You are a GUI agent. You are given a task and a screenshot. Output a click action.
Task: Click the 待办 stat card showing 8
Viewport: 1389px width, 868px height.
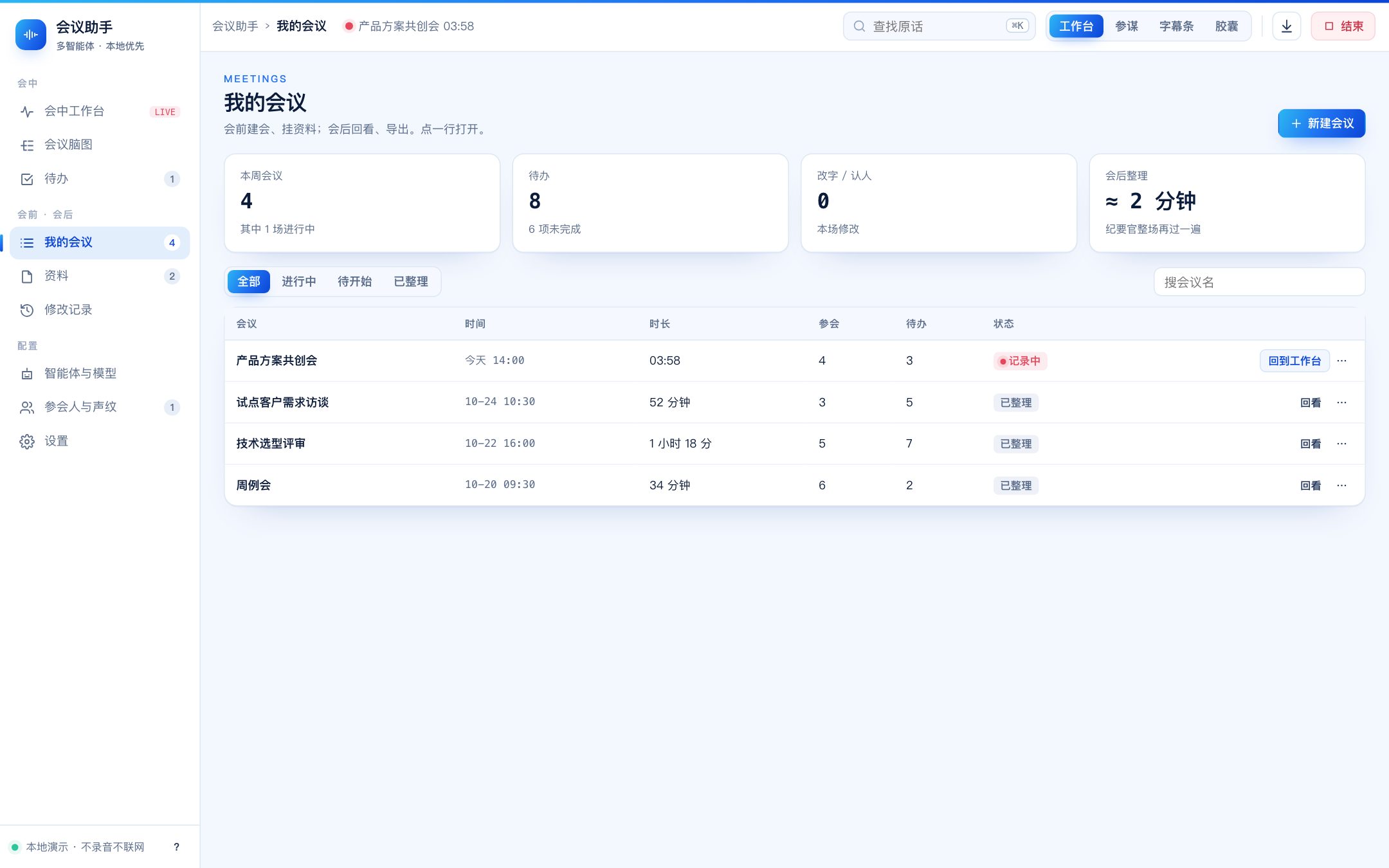coord(650,203)
